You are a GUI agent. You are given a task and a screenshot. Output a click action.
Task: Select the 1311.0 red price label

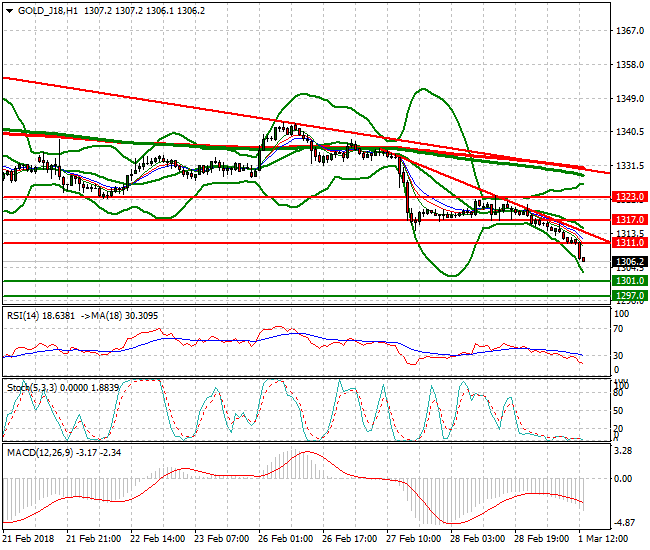tap(630, 243)
